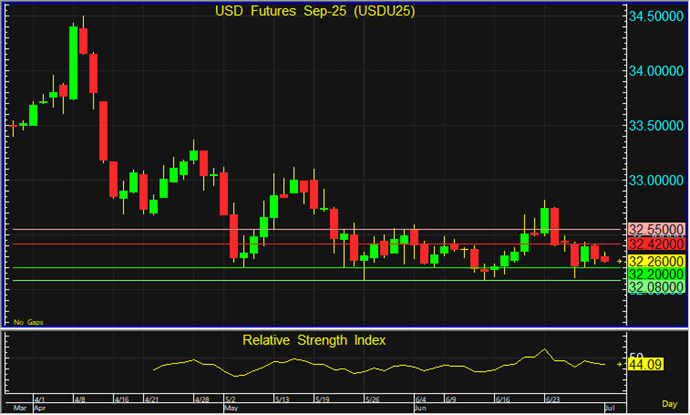
Task: Click the yellow 32.26000 last price tag
Action: point(656,260)
